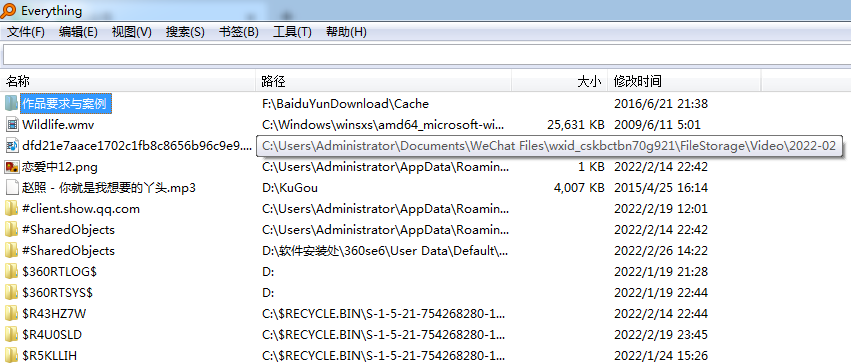
Task: Focus the search input box
Action: (x=427, y=55)
